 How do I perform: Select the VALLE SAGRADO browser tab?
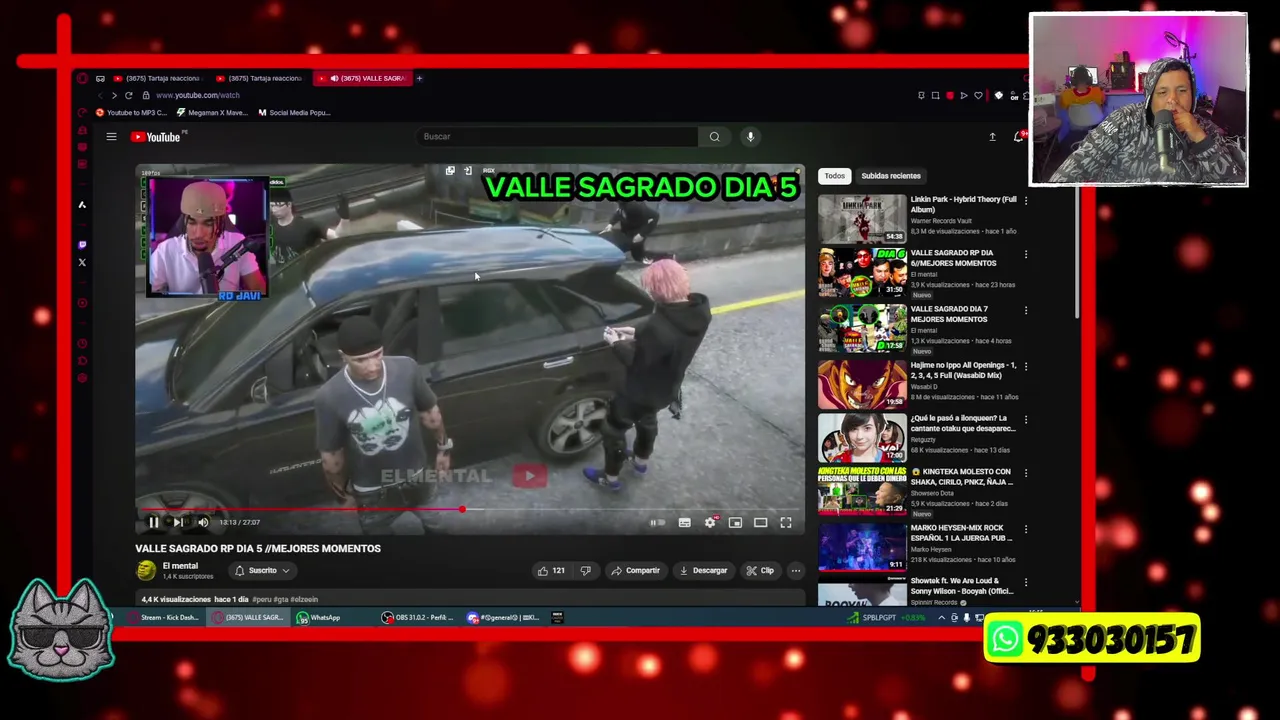pos(363,78)
